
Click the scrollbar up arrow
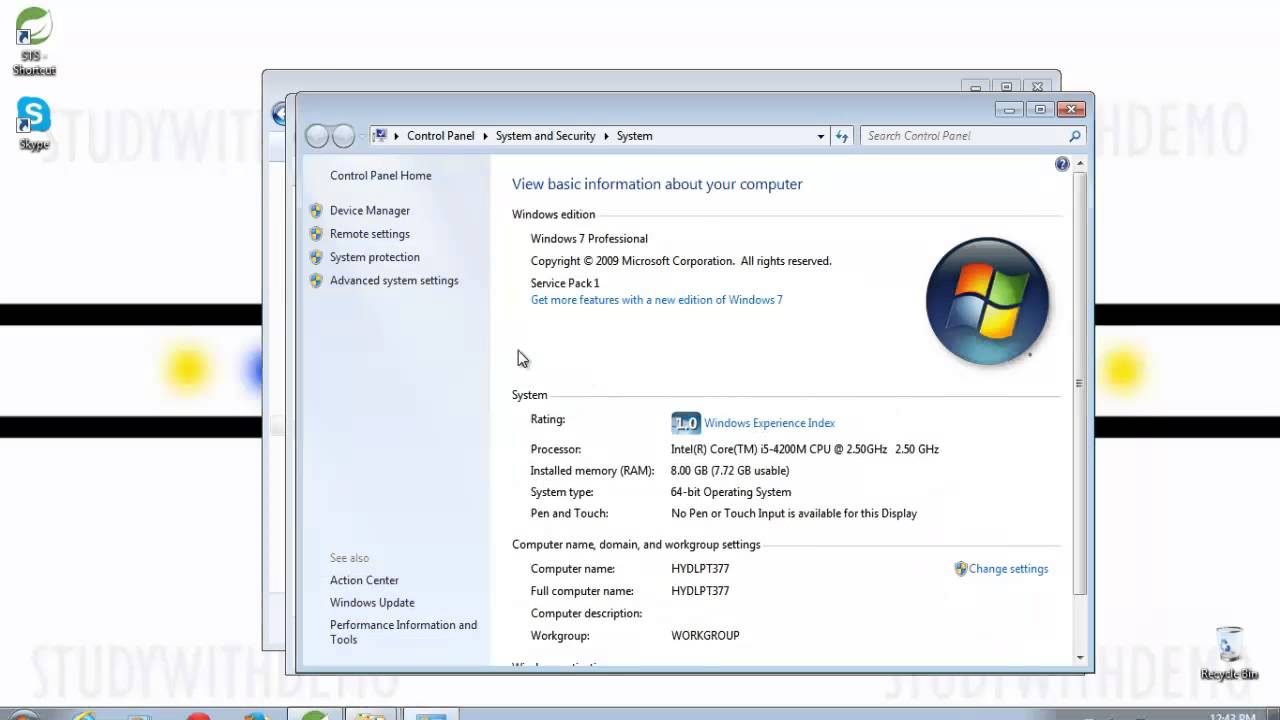click(1080, 163)
